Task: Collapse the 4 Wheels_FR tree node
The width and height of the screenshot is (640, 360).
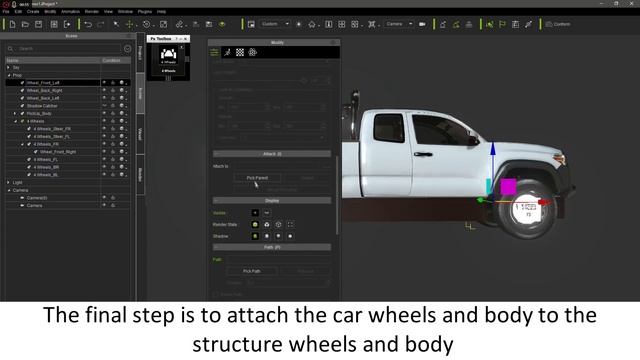Action: [x=22, y=144]
